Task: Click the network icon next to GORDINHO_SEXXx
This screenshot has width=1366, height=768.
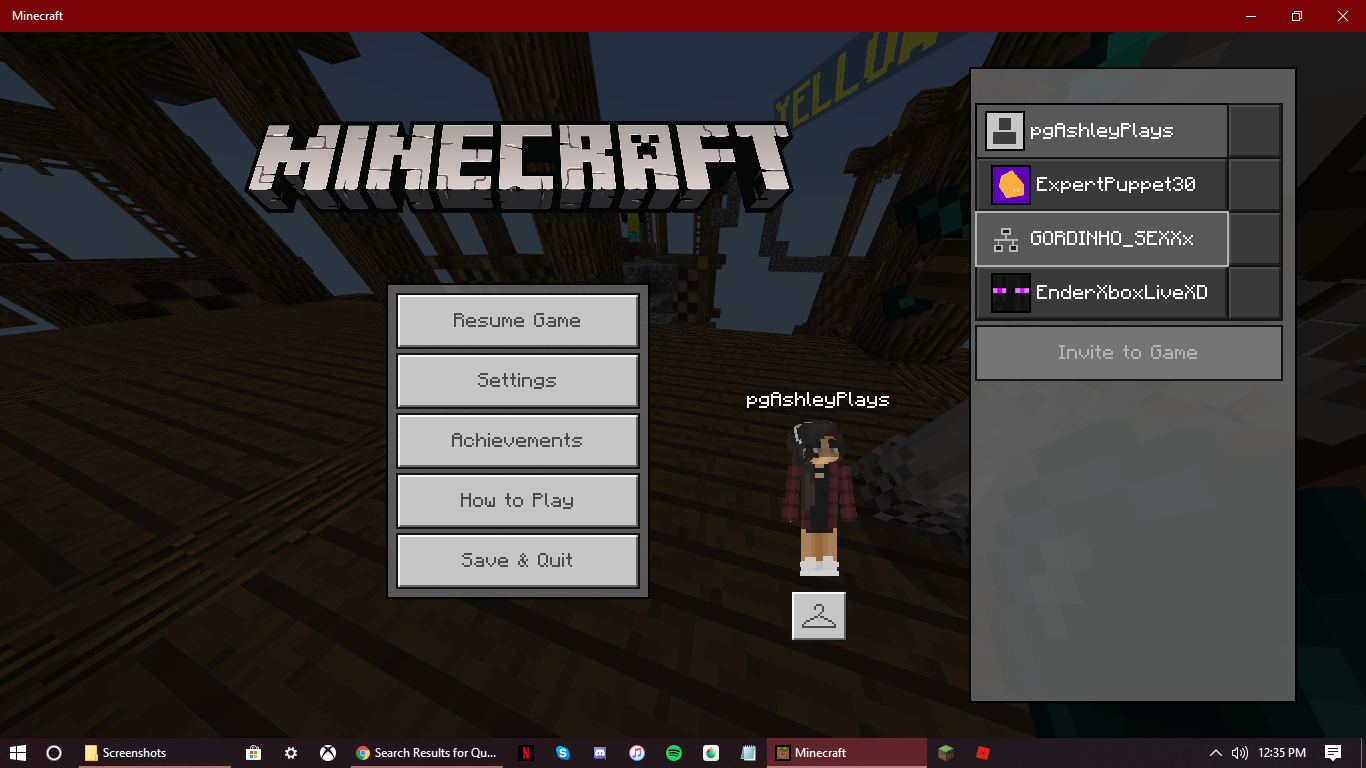Action: click(x=1005, y=239)
